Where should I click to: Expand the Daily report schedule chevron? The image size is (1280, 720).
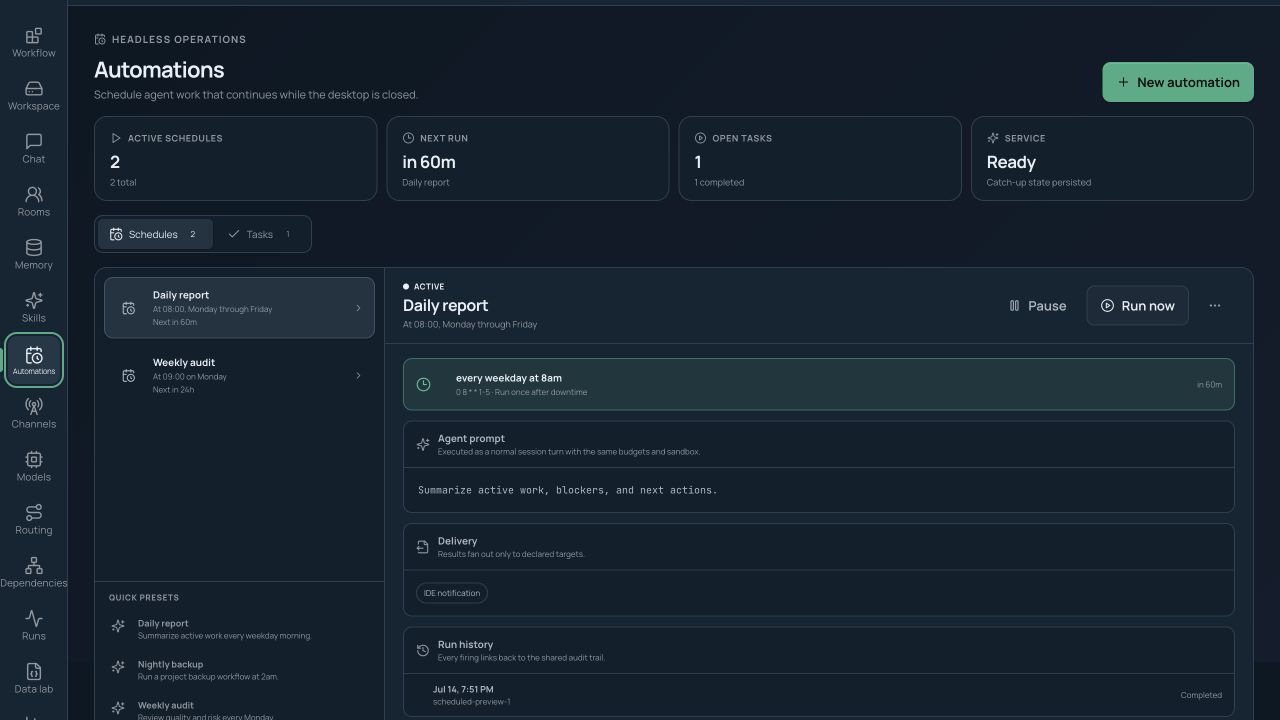point(358,308)
